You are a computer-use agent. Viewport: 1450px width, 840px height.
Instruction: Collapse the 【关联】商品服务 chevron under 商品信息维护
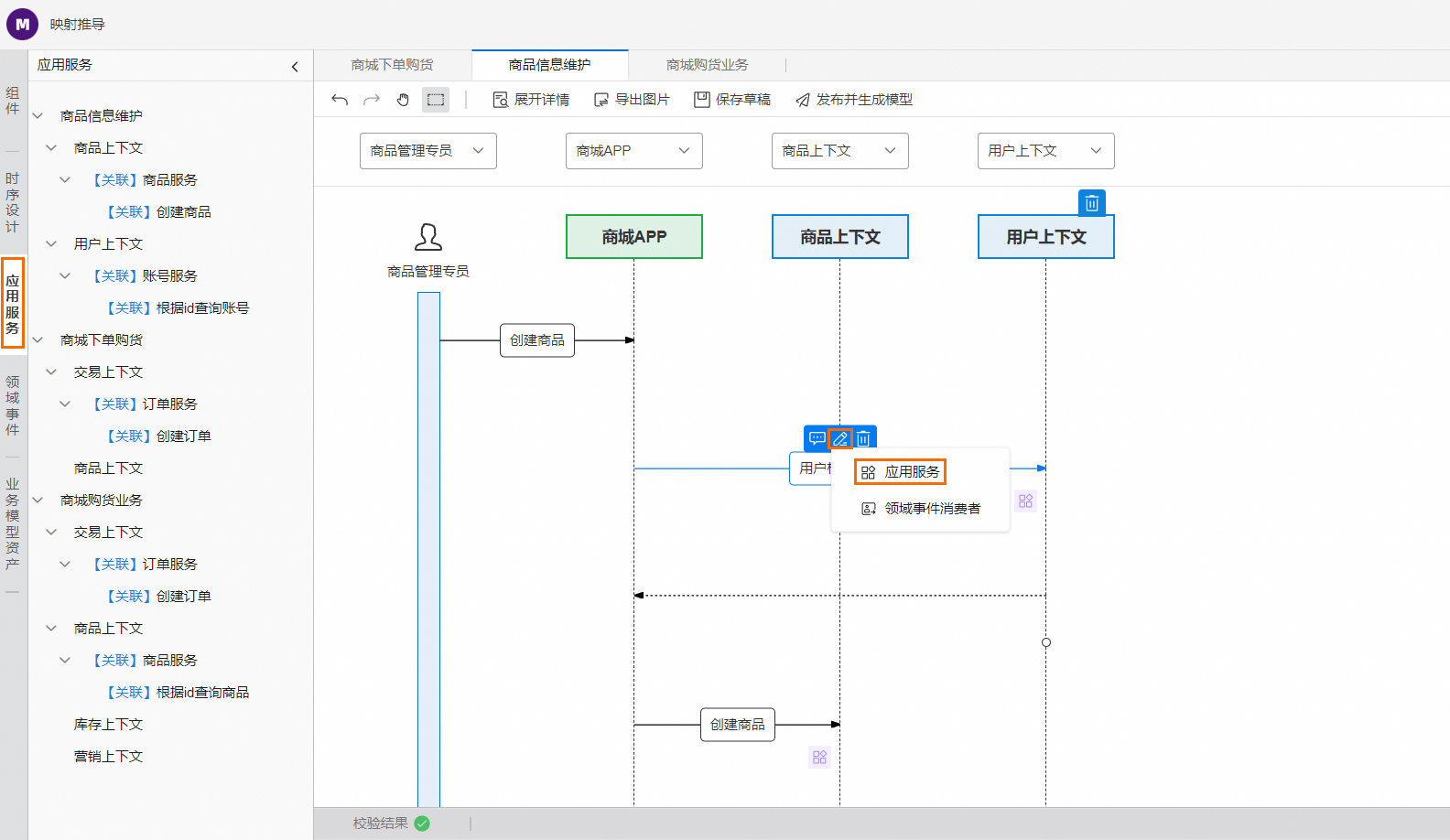coord(66,180)
